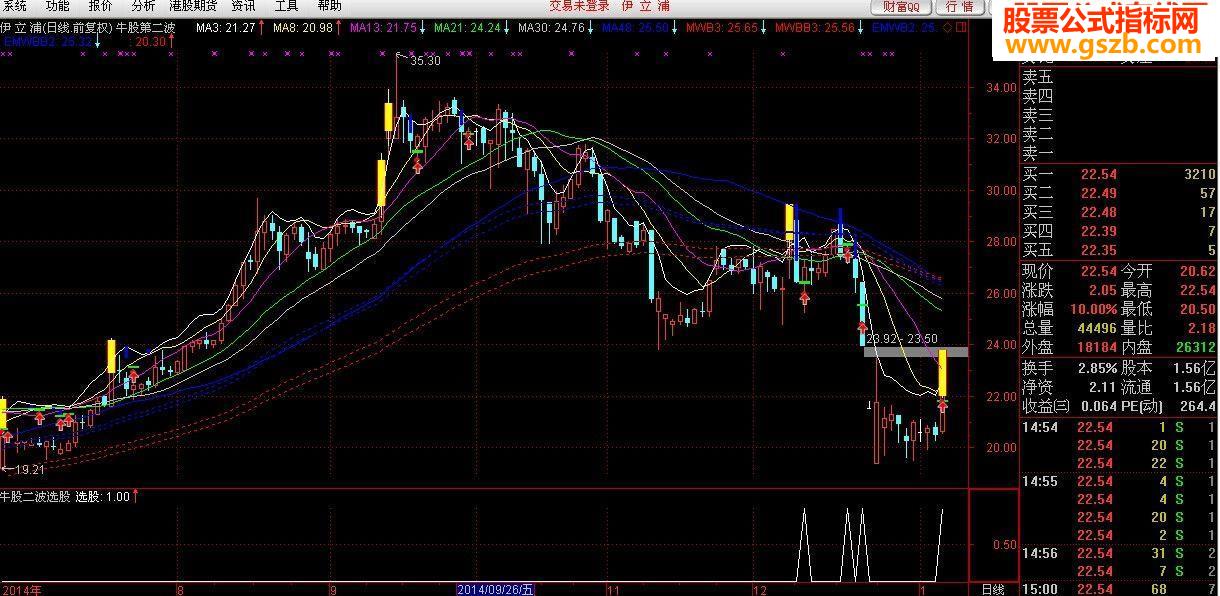
Task: Select the 14:54 trade tick row
Action: tap(1119, 427)
